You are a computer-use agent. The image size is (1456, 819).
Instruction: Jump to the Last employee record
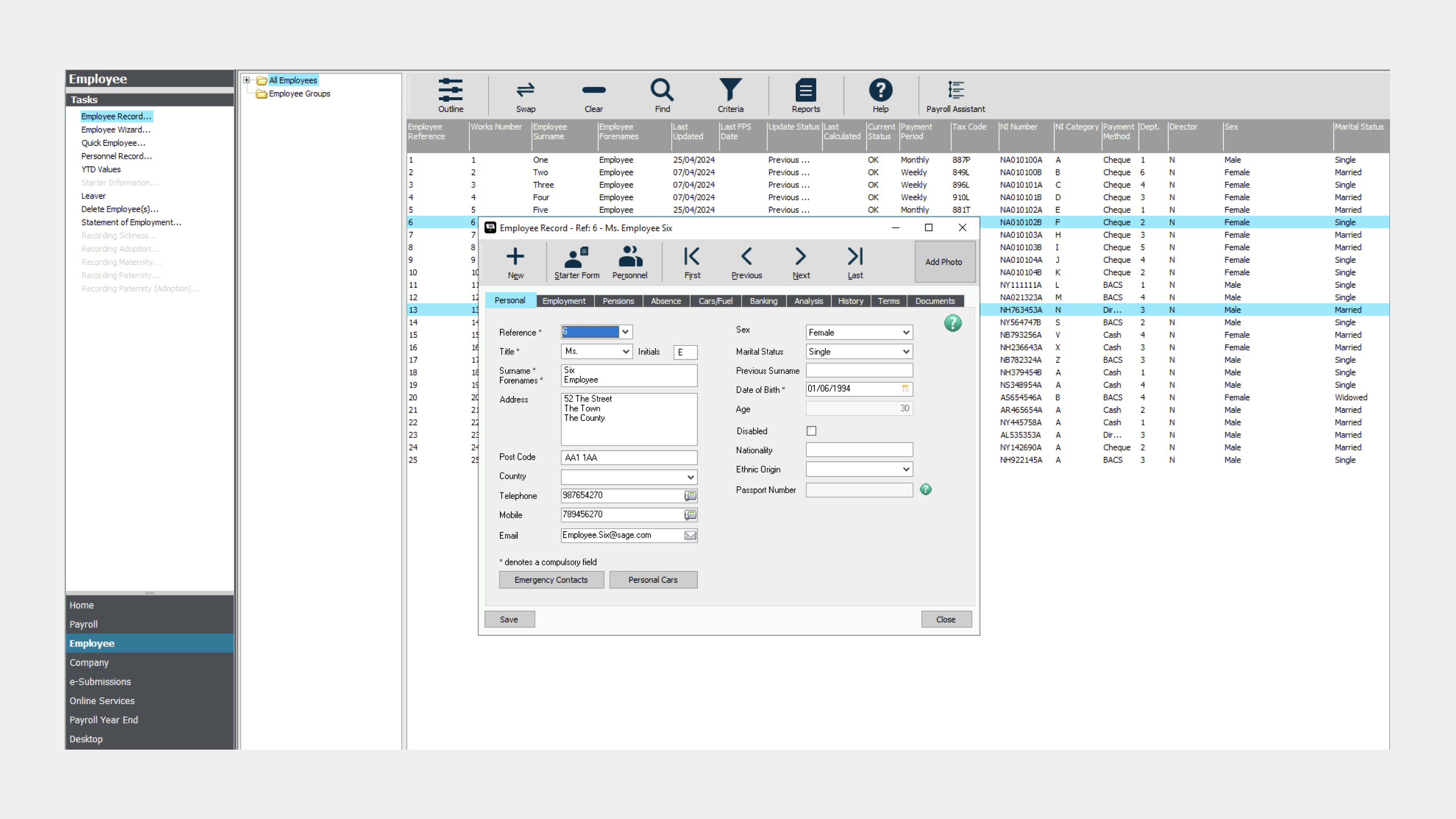(855, 257)
